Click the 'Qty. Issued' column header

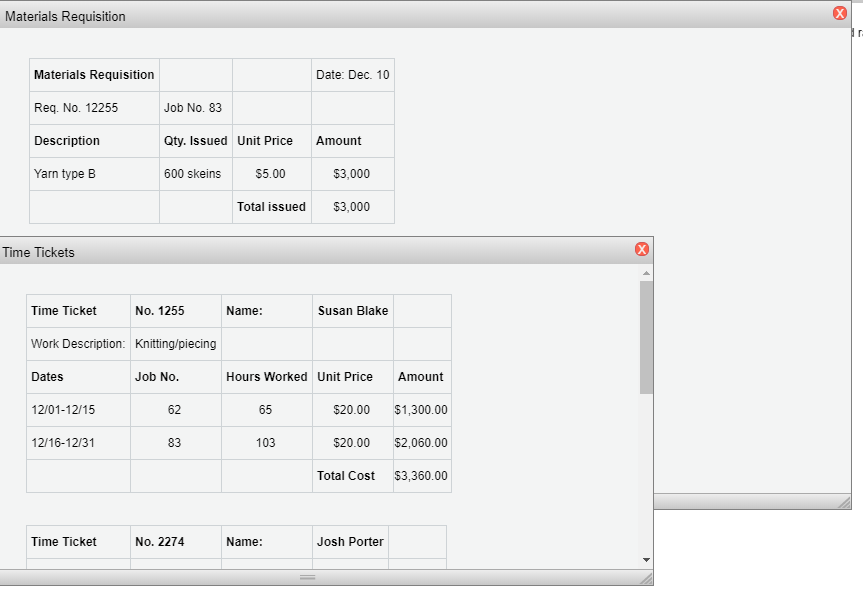[x=196, y=141]
